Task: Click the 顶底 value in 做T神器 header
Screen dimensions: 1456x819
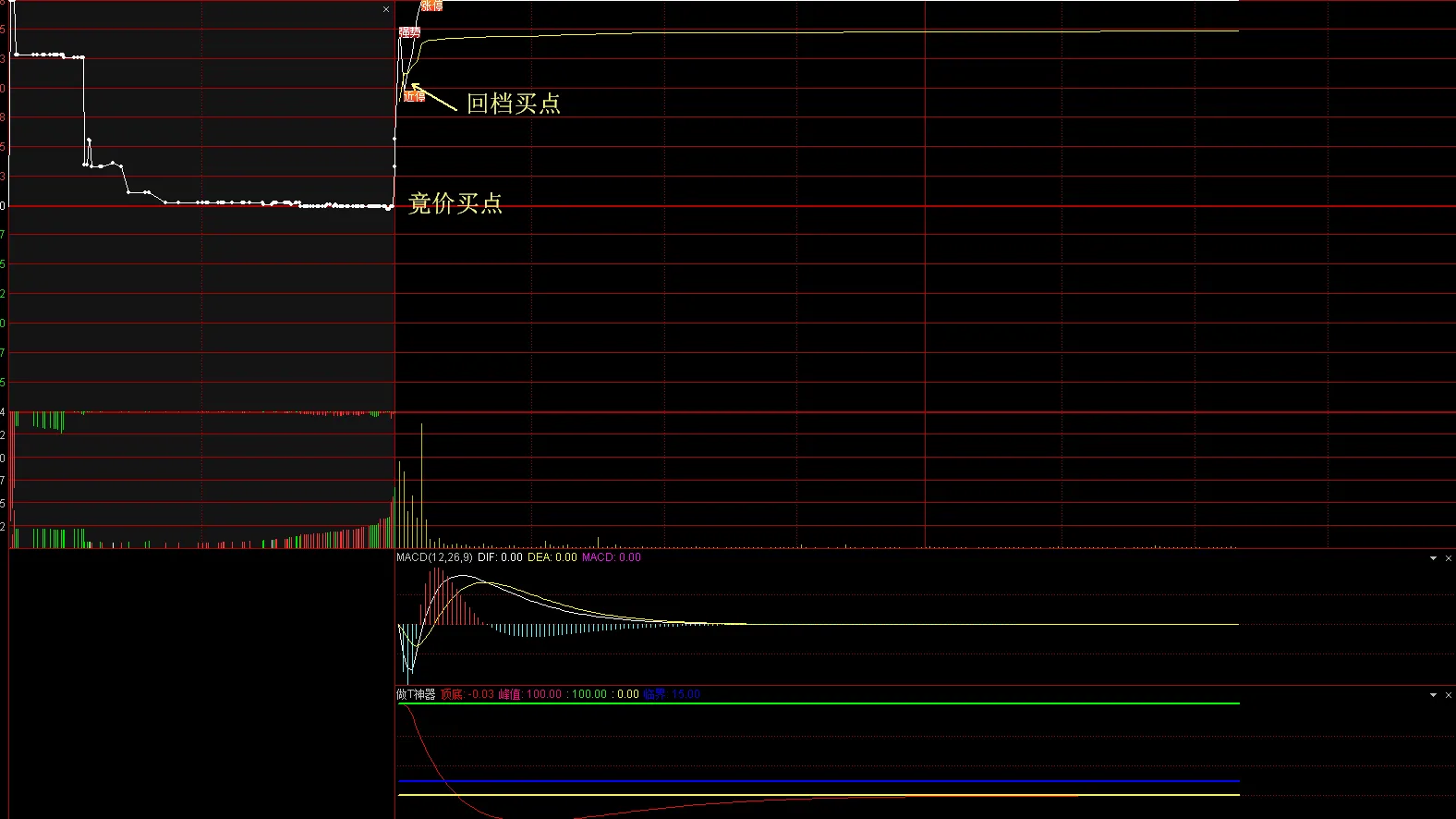Action: (467, 694)
